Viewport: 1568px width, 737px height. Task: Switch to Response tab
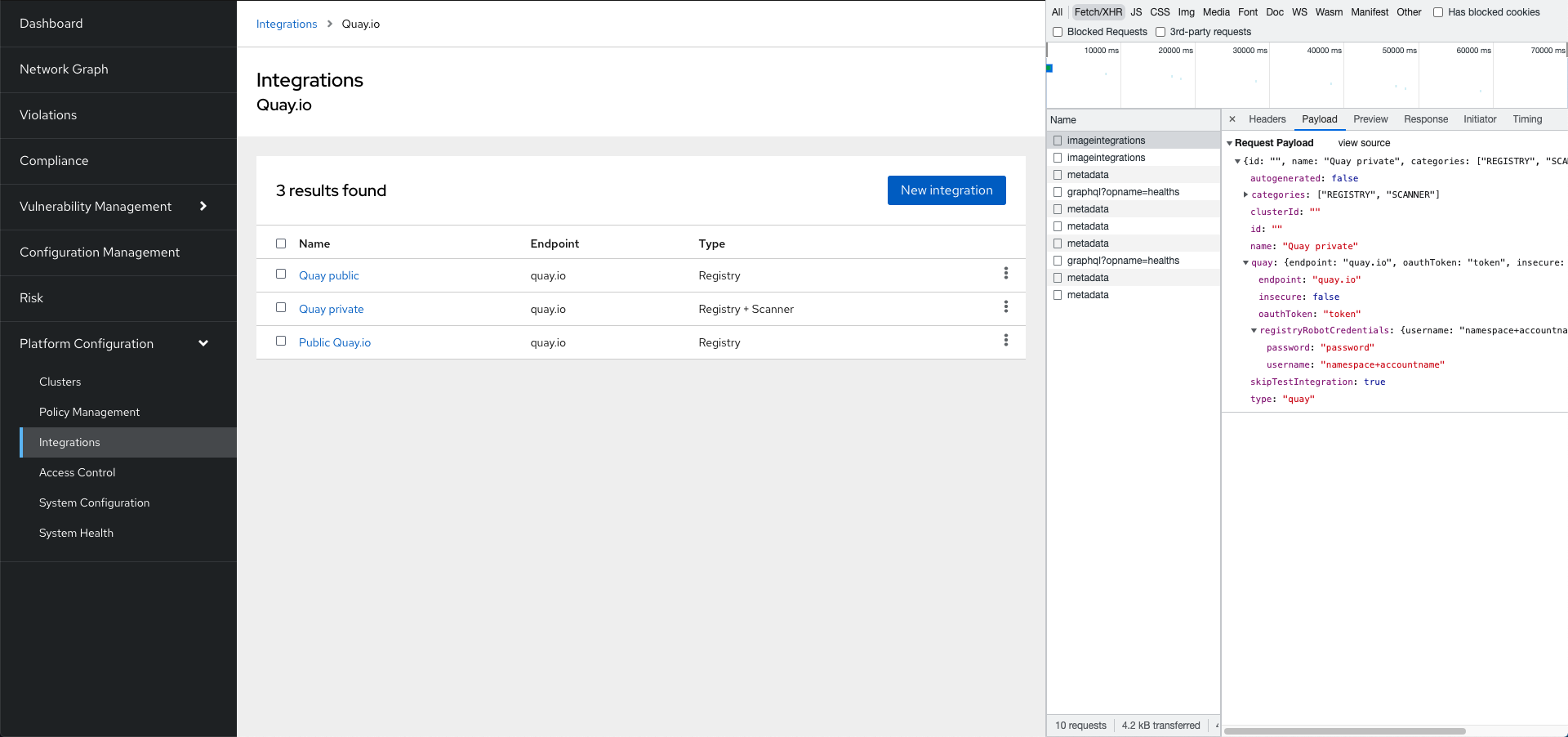coord(1426,119)
